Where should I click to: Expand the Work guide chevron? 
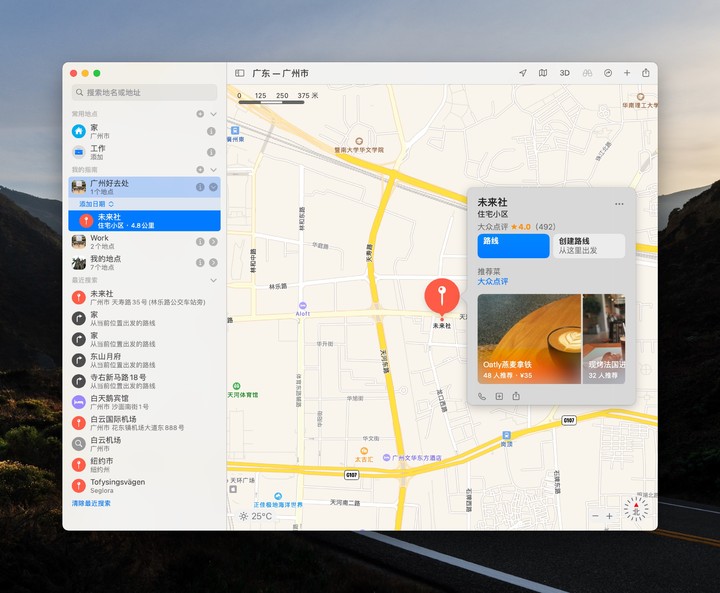click(x=213, y=241)
